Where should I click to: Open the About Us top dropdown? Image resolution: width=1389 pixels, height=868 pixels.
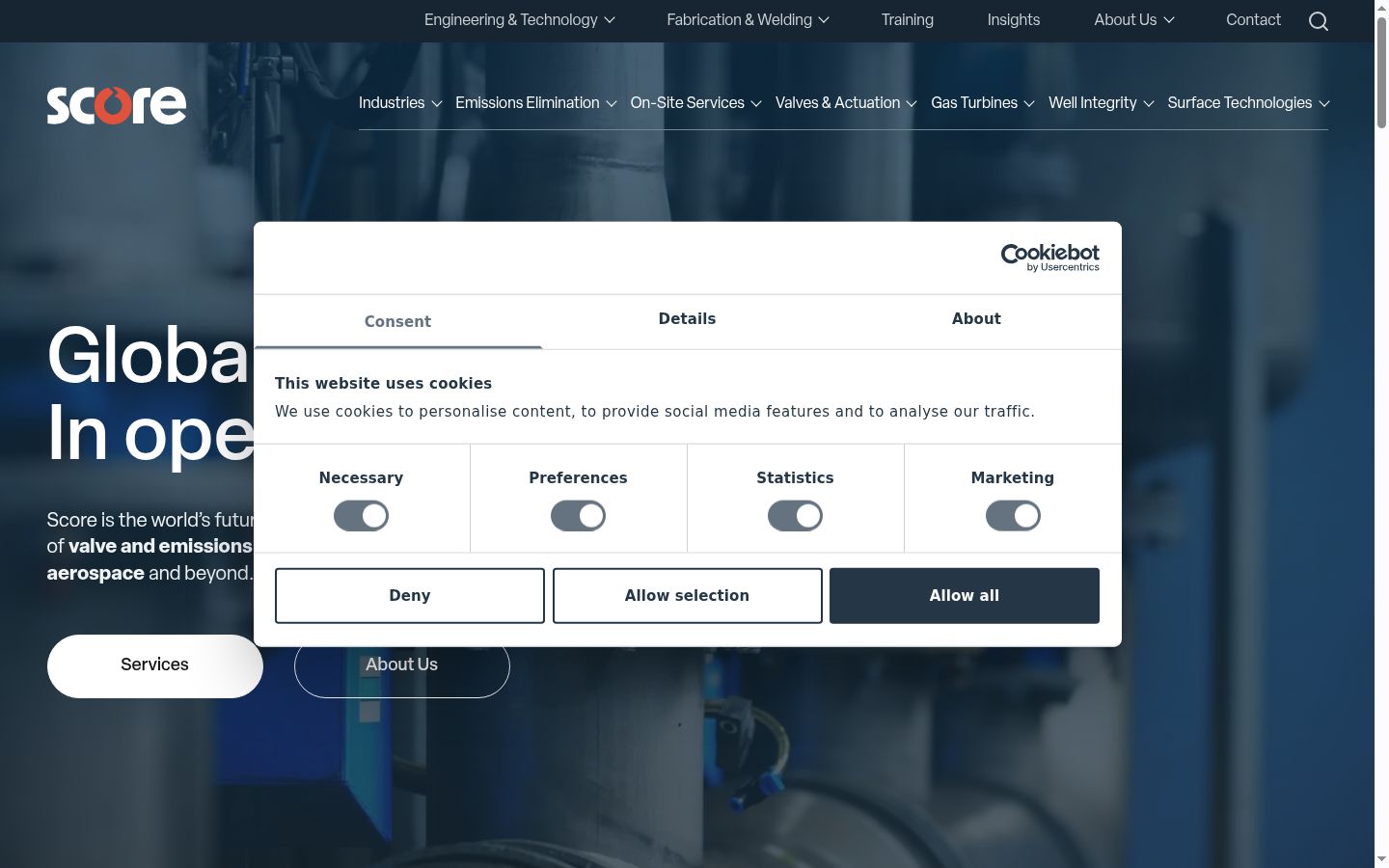(1133, 20)
